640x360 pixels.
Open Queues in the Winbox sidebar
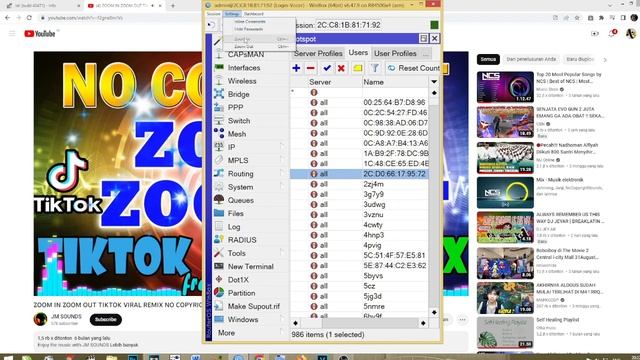click(x=240, y=200)
